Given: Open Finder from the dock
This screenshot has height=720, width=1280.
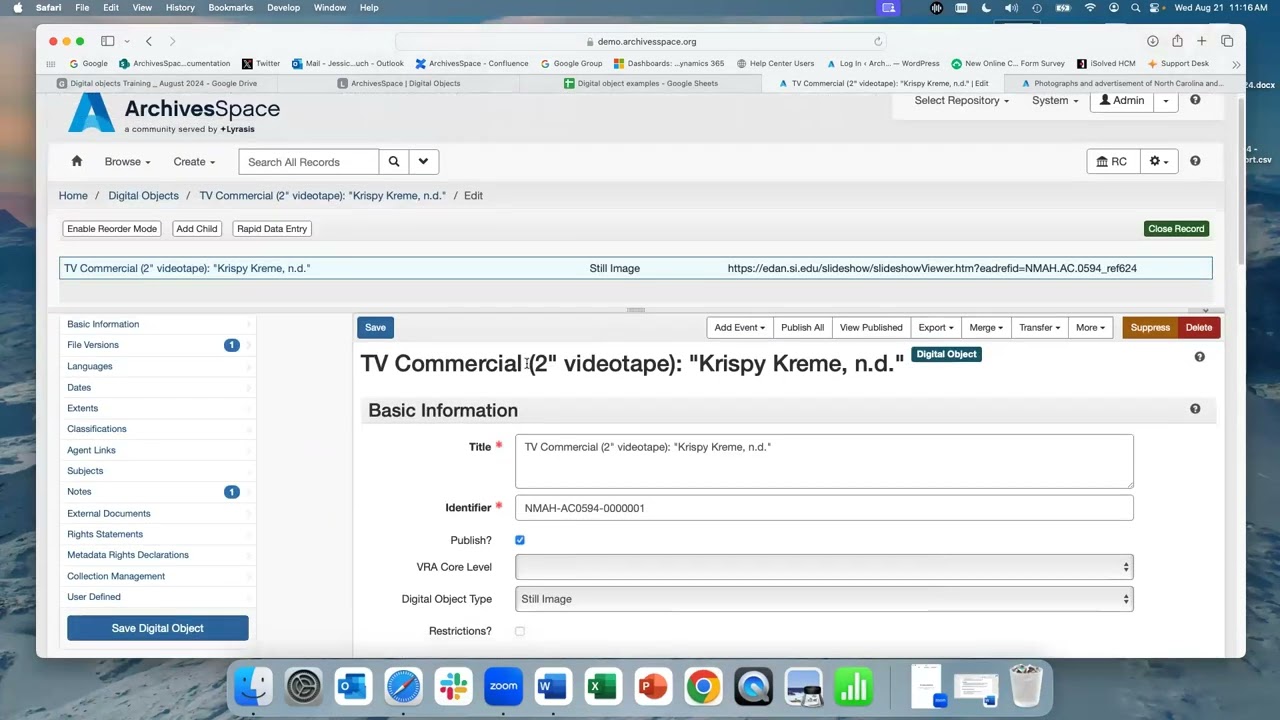Looking at the screenshot, I should click(253, 687).
